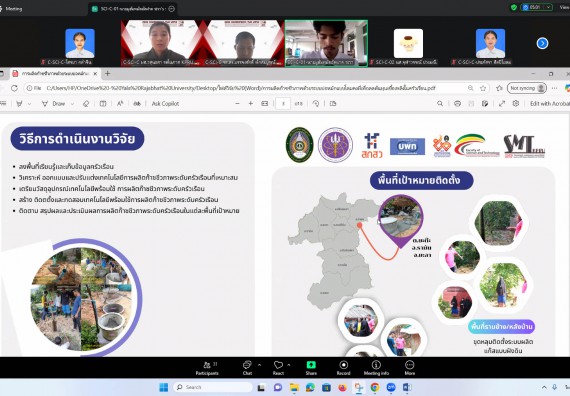Open the Favorites list icon
Screen dimensions: 570x396
499,88
